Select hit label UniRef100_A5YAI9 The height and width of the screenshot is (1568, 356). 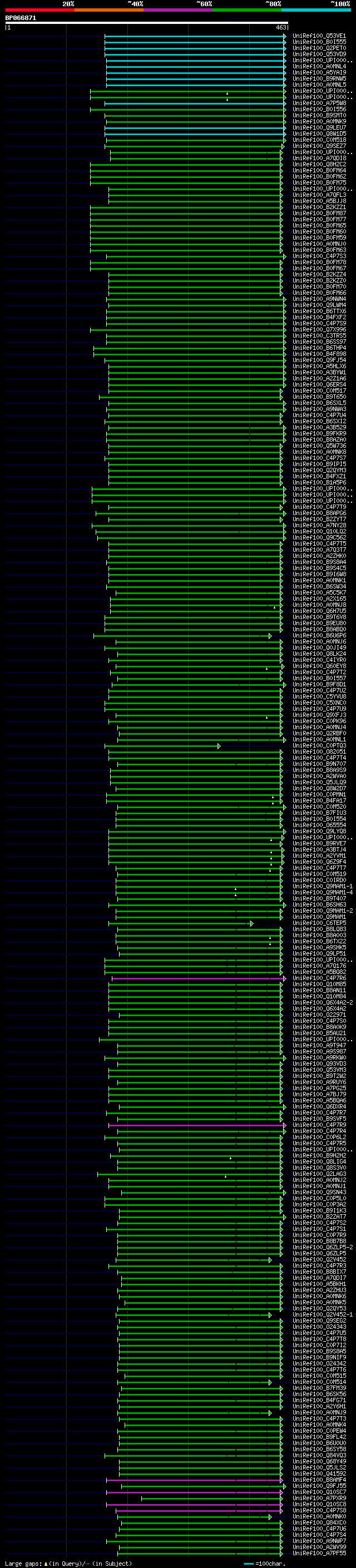[319, 72]
